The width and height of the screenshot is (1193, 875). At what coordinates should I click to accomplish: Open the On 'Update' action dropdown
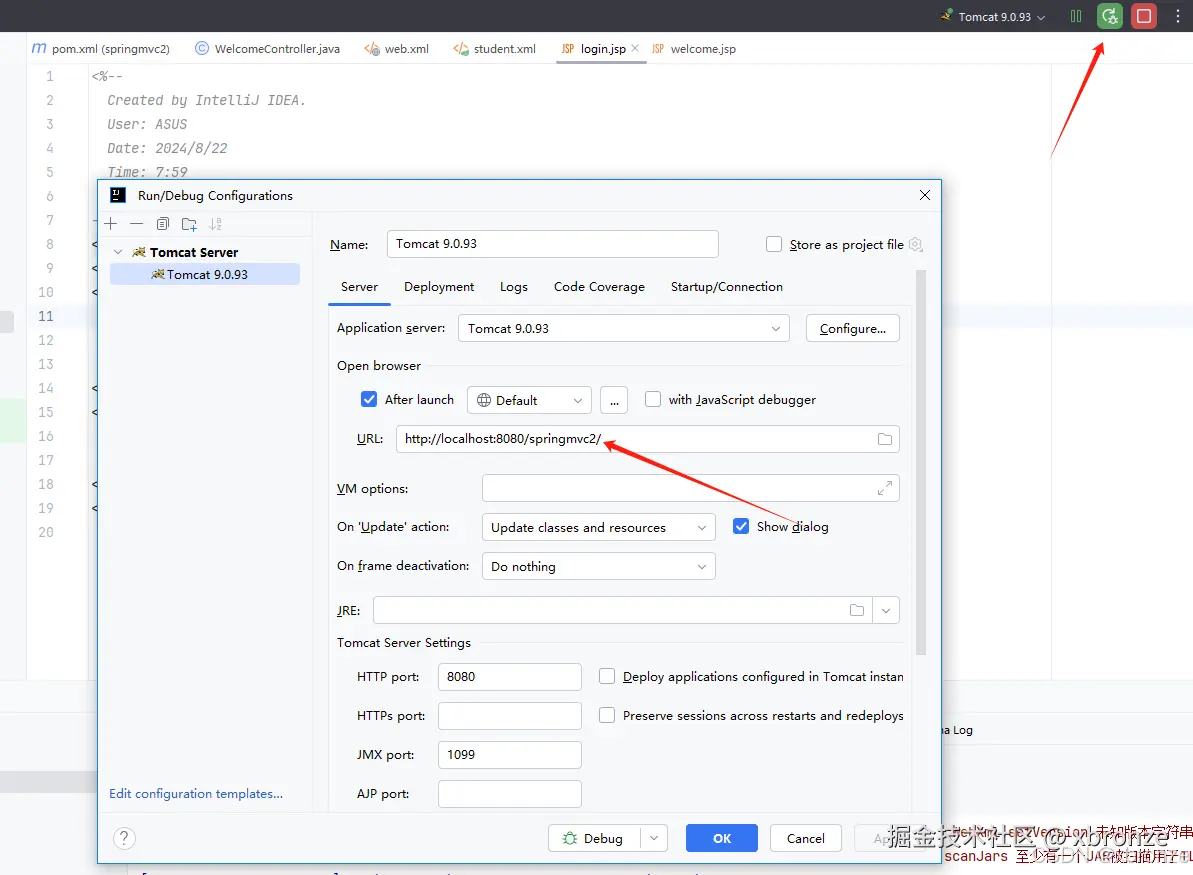[598, 527]
